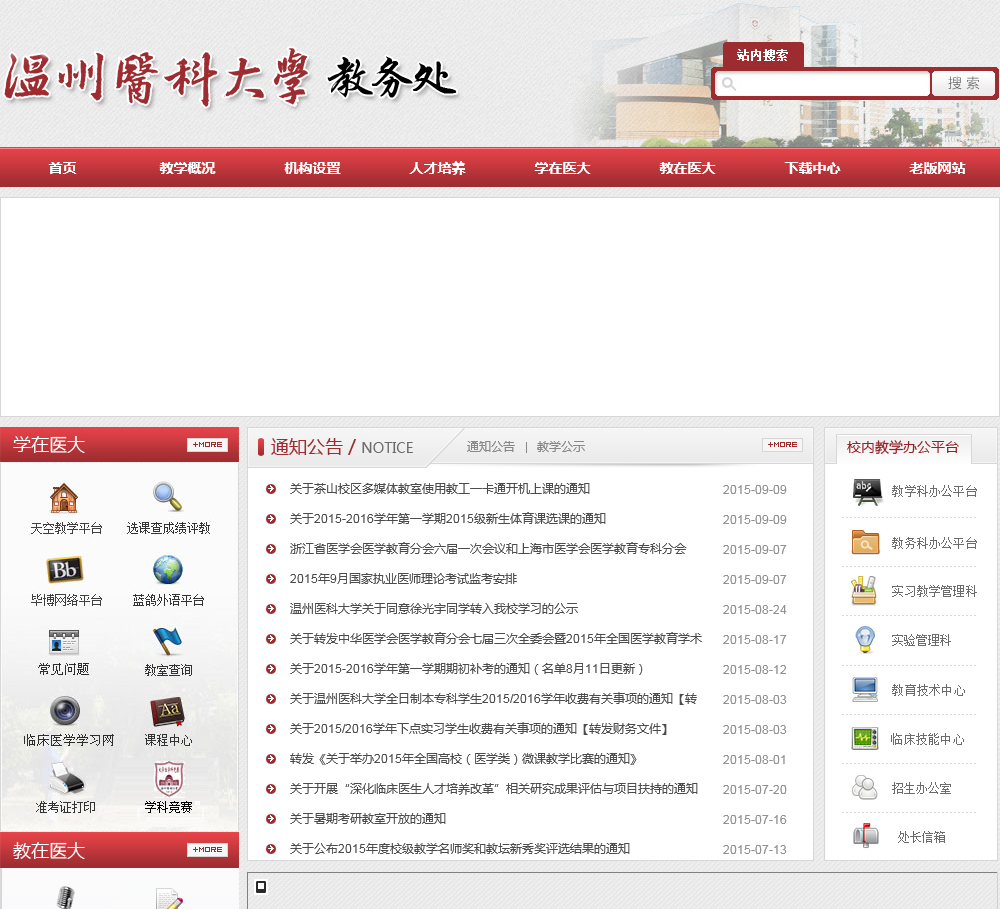This screenshot has height=909, width=1000.
Task: Open notice 2015年9月国家执业医师理论考试监考安排
Action: pos(403,579)
